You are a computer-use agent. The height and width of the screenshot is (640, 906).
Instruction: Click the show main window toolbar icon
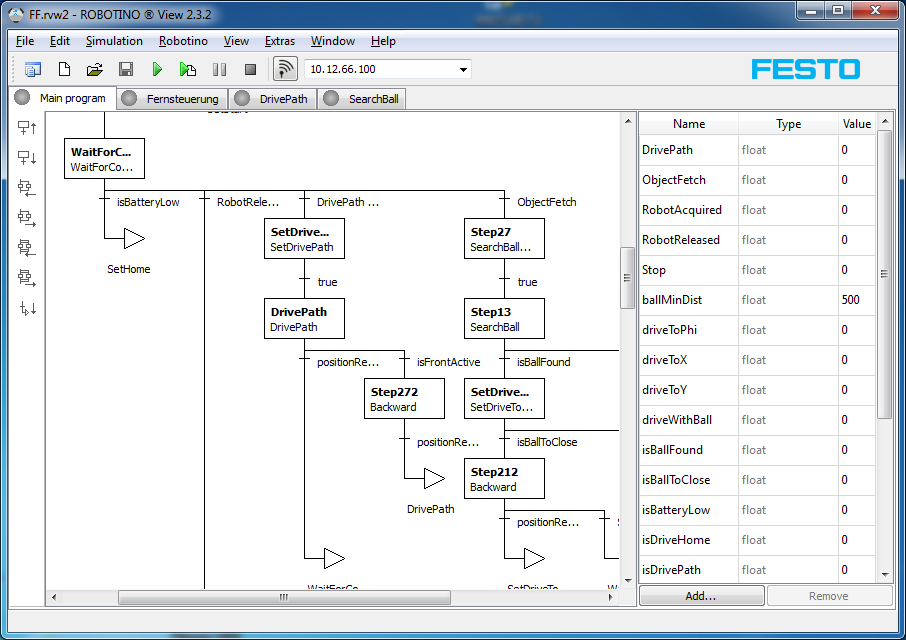pyautogui.click(x=32, y=69)
